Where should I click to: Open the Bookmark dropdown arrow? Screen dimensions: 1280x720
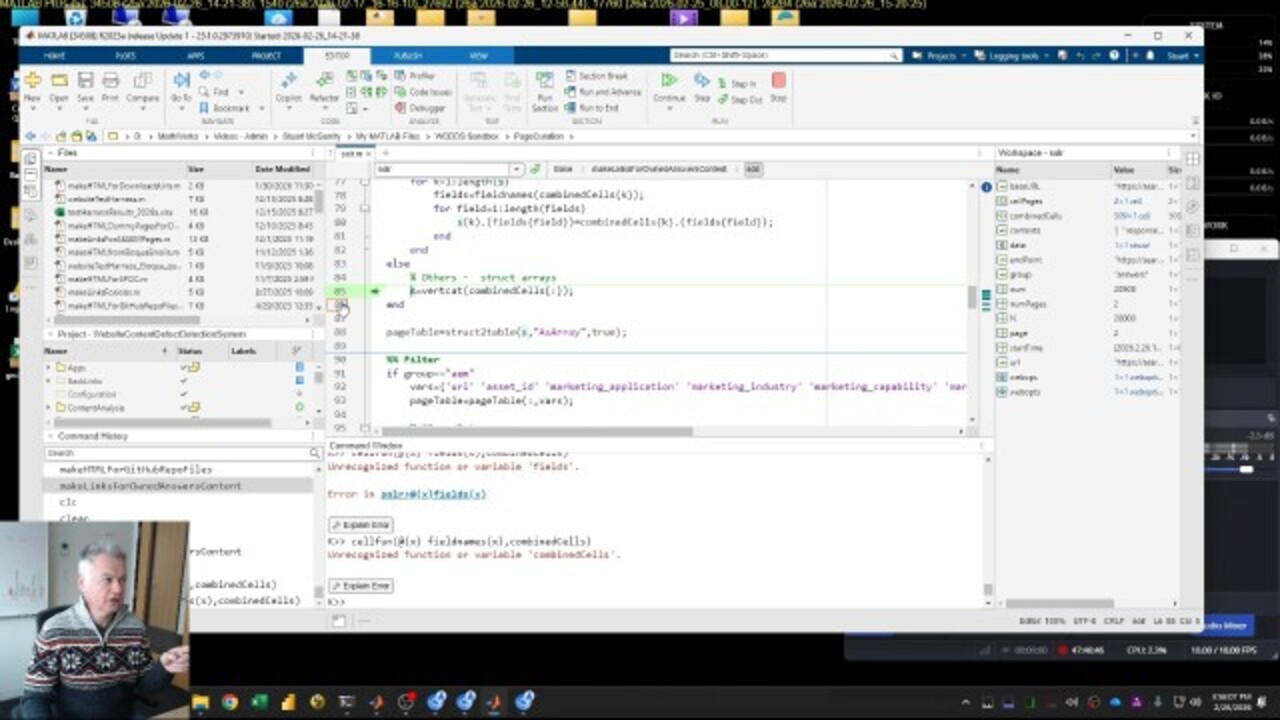[261, 108]
